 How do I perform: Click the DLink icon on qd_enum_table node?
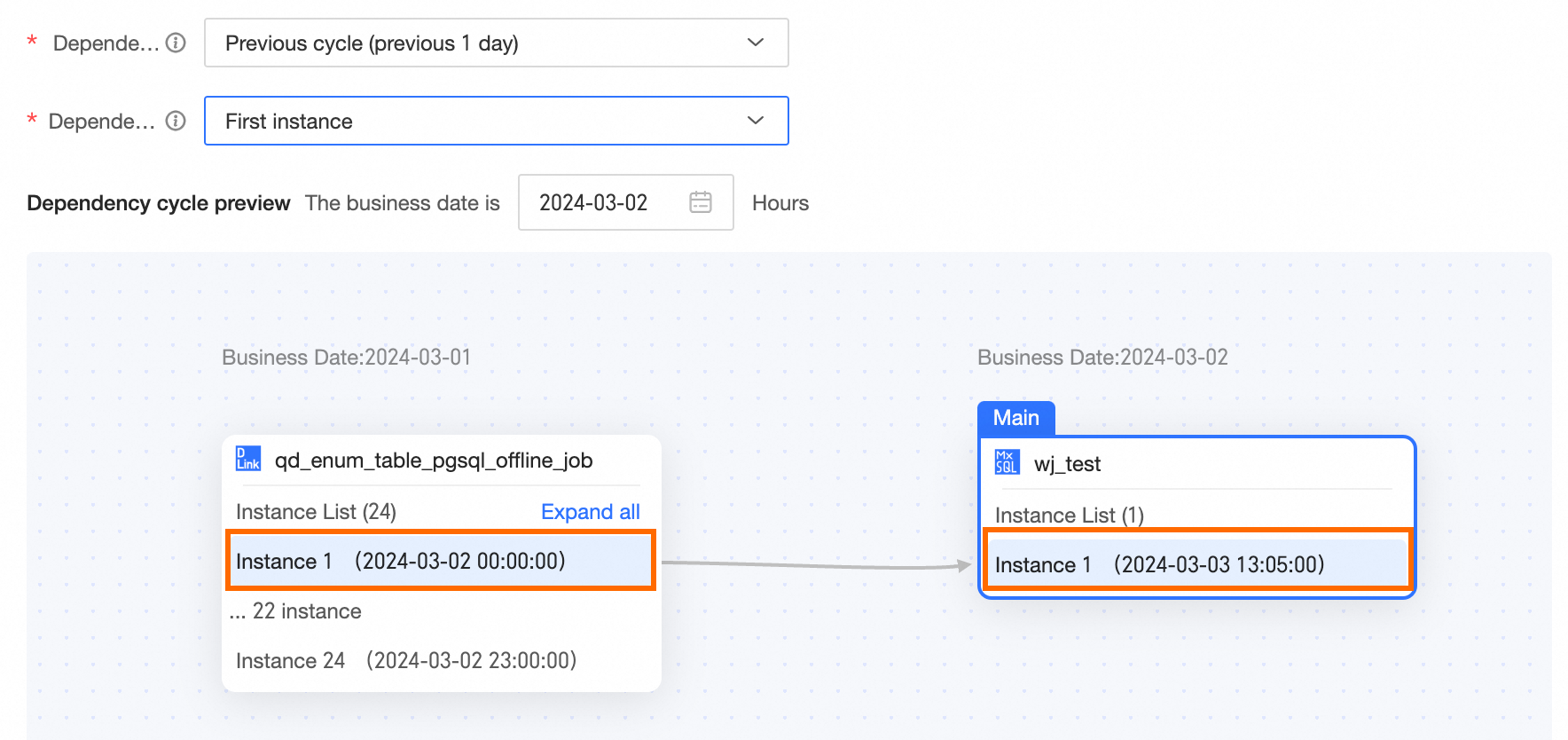click(x=248, y=459)
